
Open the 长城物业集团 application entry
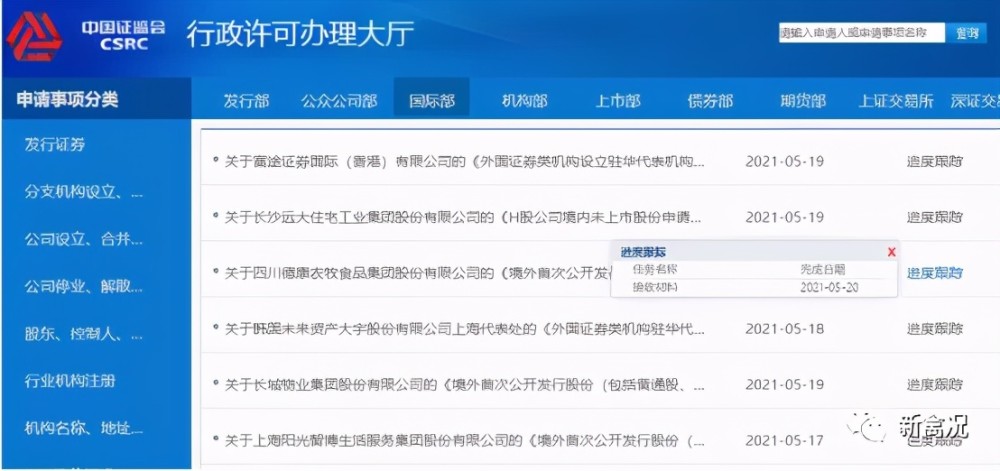464,385
